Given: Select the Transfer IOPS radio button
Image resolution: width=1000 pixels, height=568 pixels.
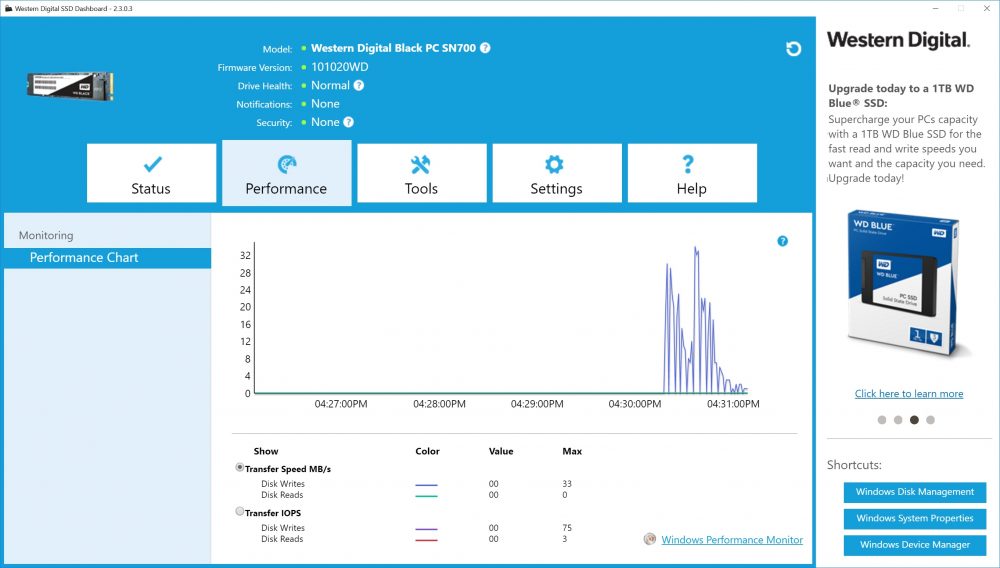Looking at the screenshot, I should tap(240, 511).
